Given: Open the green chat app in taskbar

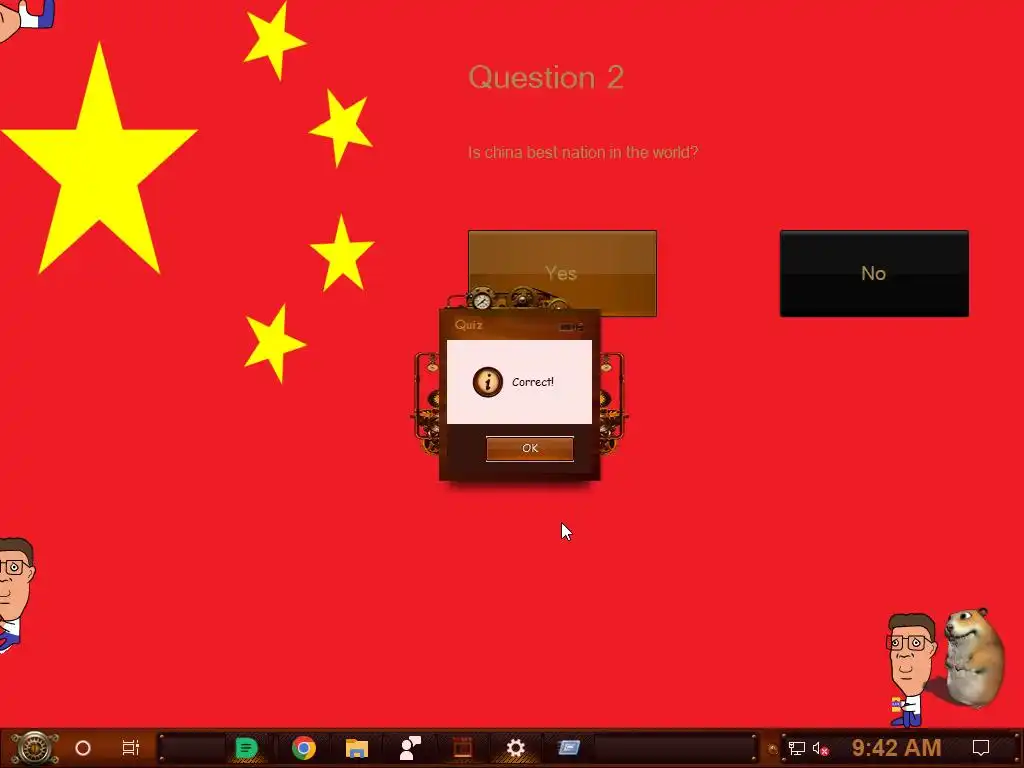Looking at the screenshot, I should pyautogui.click(x=246, y=748).
